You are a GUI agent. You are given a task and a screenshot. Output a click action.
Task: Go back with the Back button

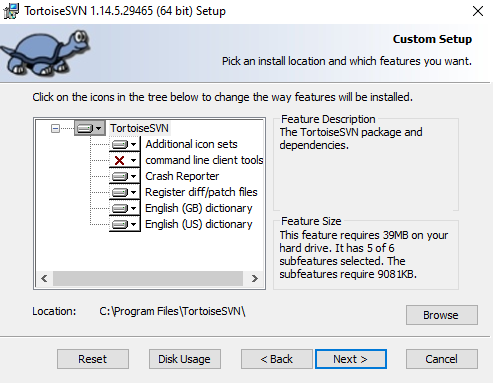pos(277,359)
